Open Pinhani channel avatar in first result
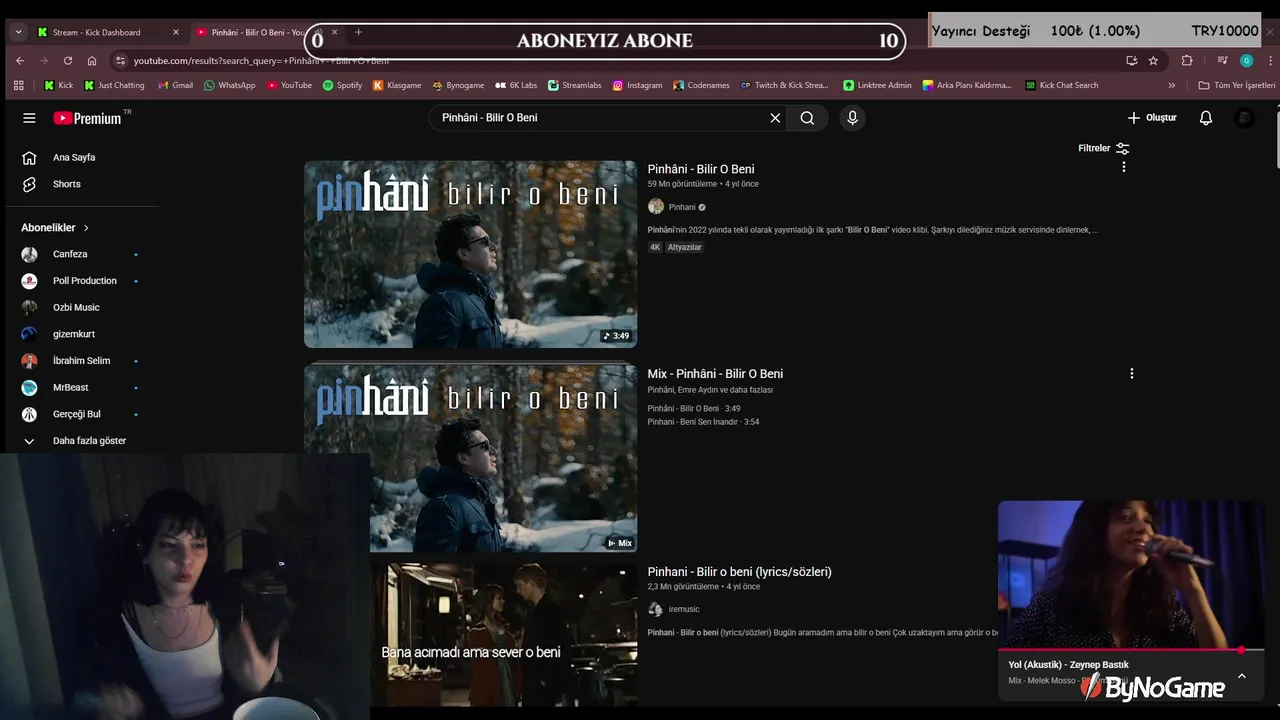This screenshot has height=720, width=1280. (656, 207)
